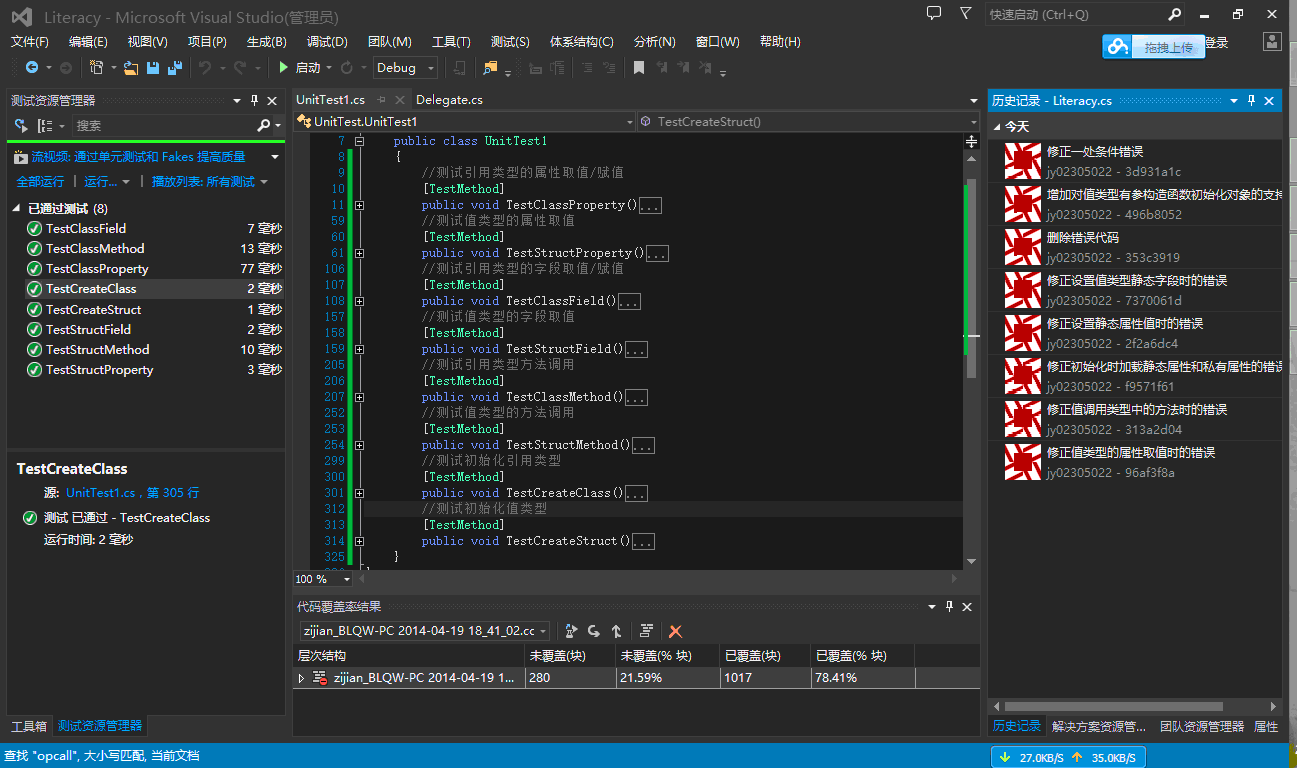Click the new project toolbar icon
Screen dimensions: 1297x768
point(96,67)
